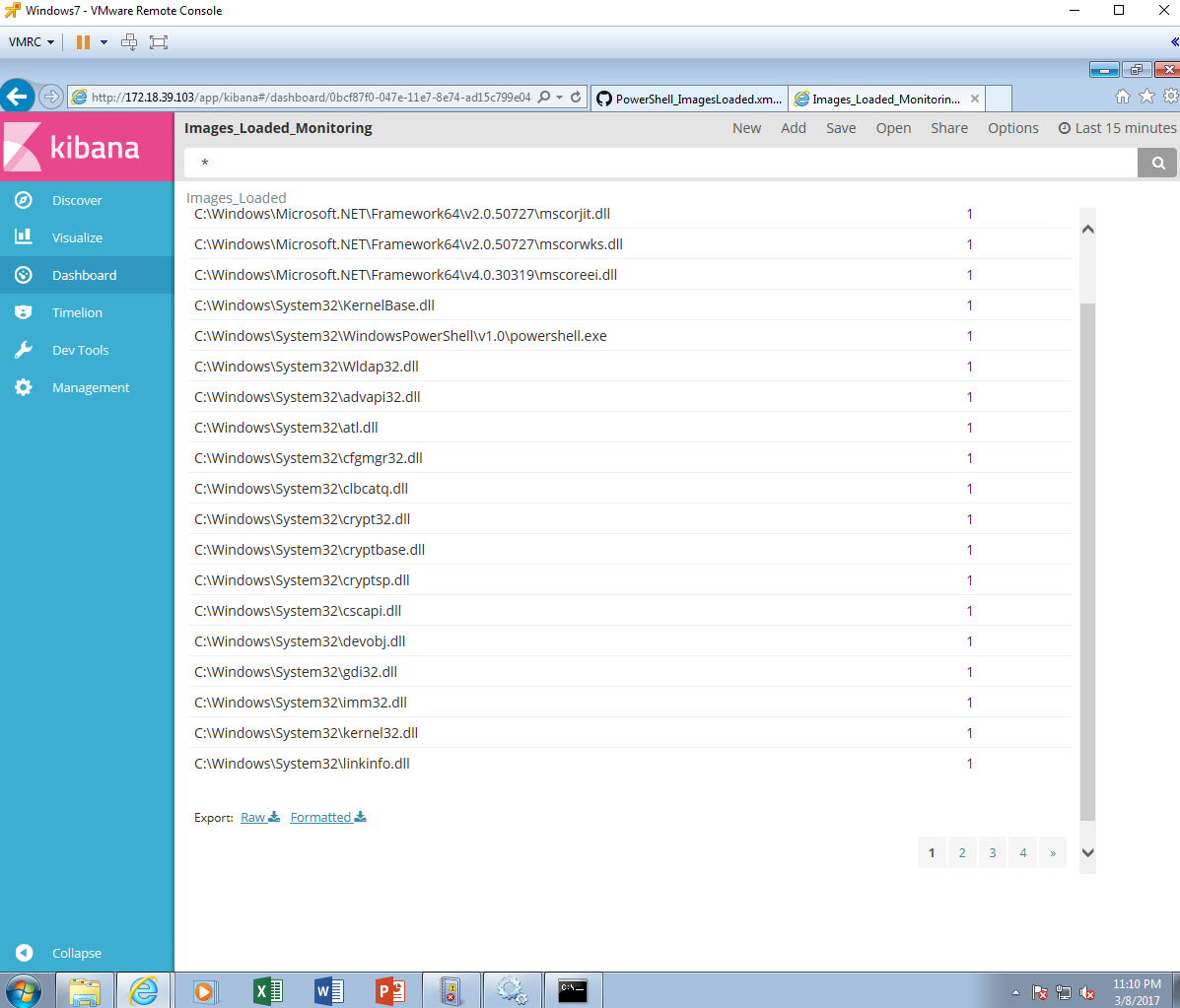The image size is (1180, 1008).
Task: Open the Windows Start menu
Action: [23, 991]
